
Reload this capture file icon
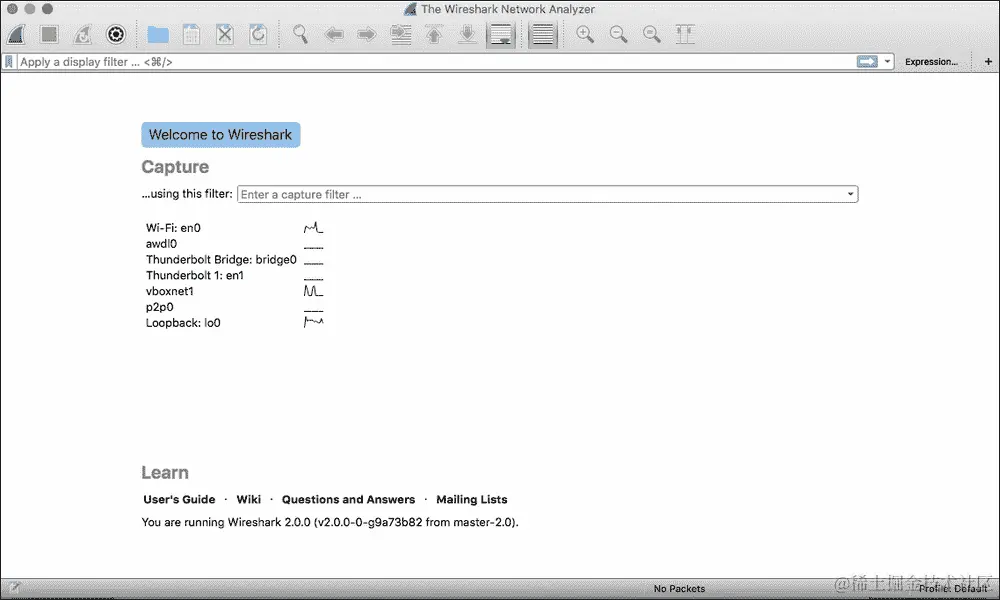pyautogui.click(x=258, y=34)
